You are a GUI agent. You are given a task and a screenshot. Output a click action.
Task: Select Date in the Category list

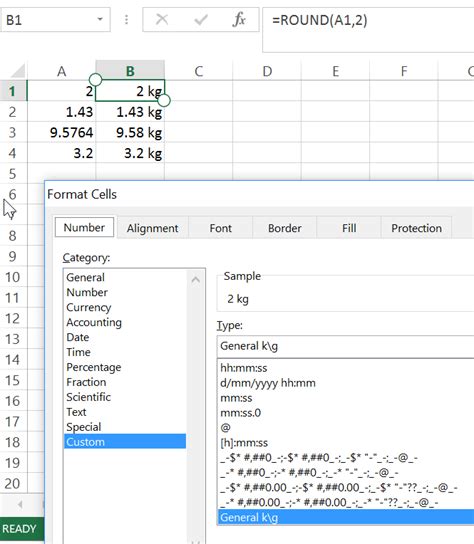(125, 337)
